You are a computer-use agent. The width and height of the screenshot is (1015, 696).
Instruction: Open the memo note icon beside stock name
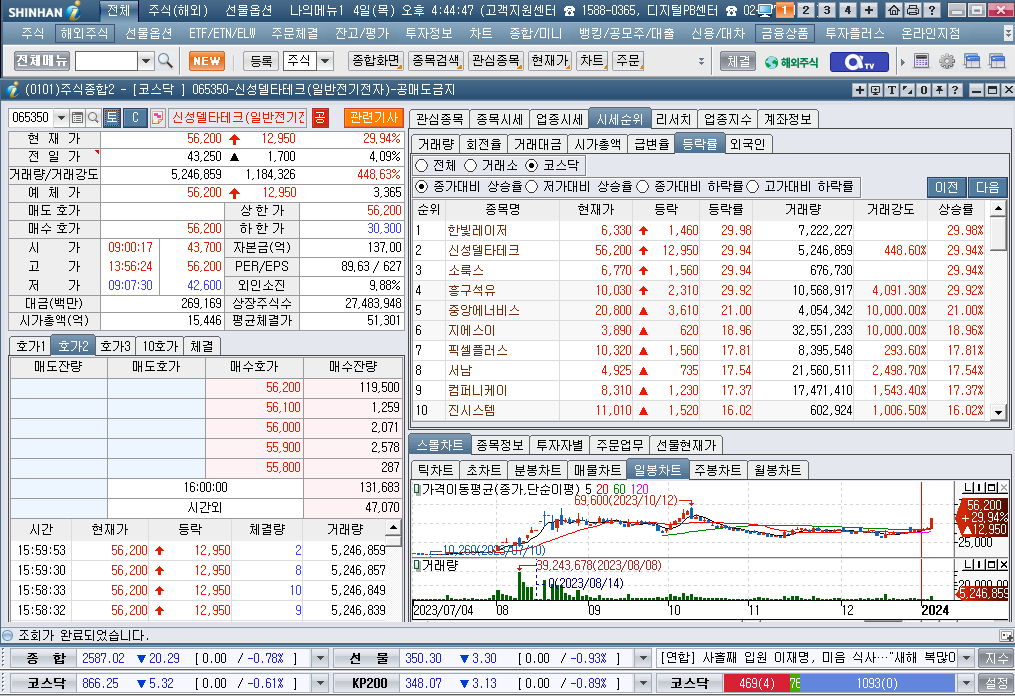(157, 117)
